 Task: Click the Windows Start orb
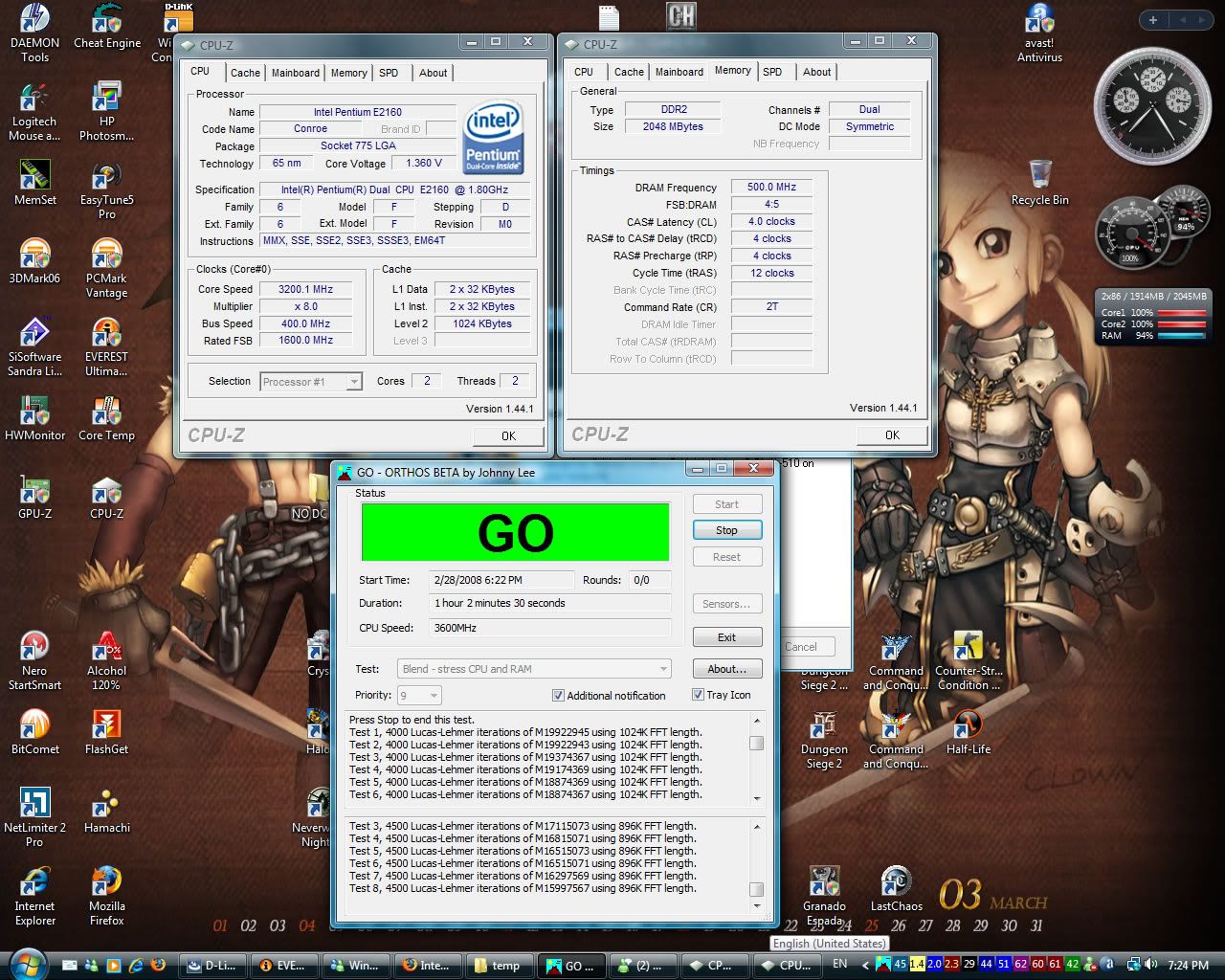click(x=26, y=964)
